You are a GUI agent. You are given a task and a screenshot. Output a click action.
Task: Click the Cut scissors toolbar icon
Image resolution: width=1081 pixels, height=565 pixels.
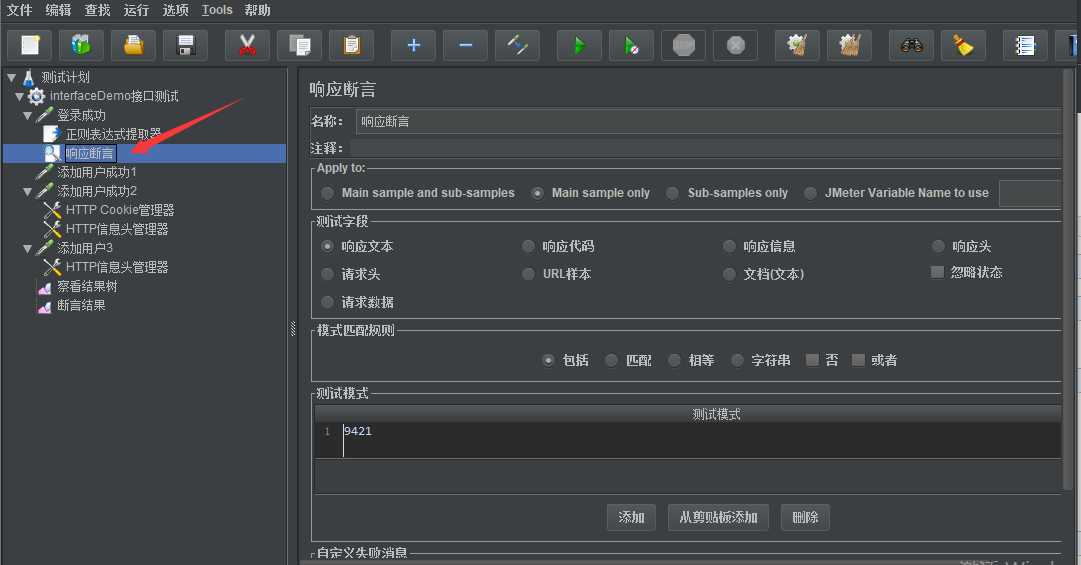coord(247,45)
